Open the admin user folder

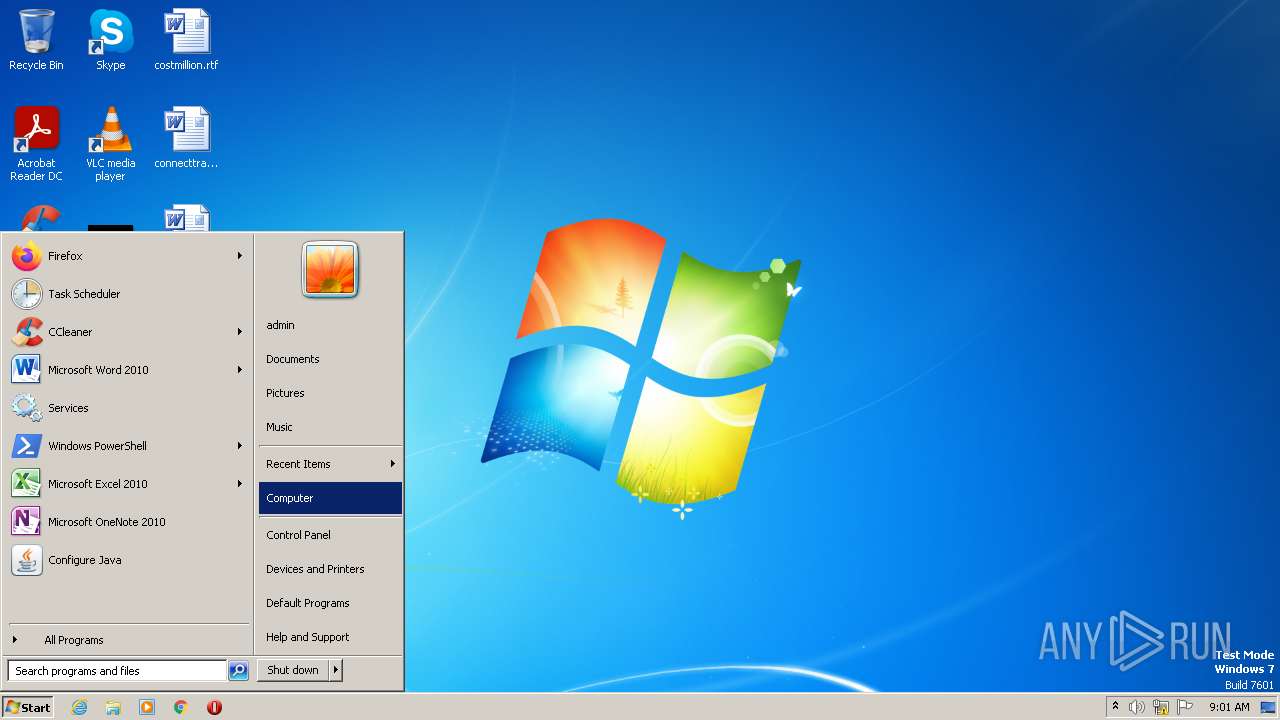click(x=330, y=325)
